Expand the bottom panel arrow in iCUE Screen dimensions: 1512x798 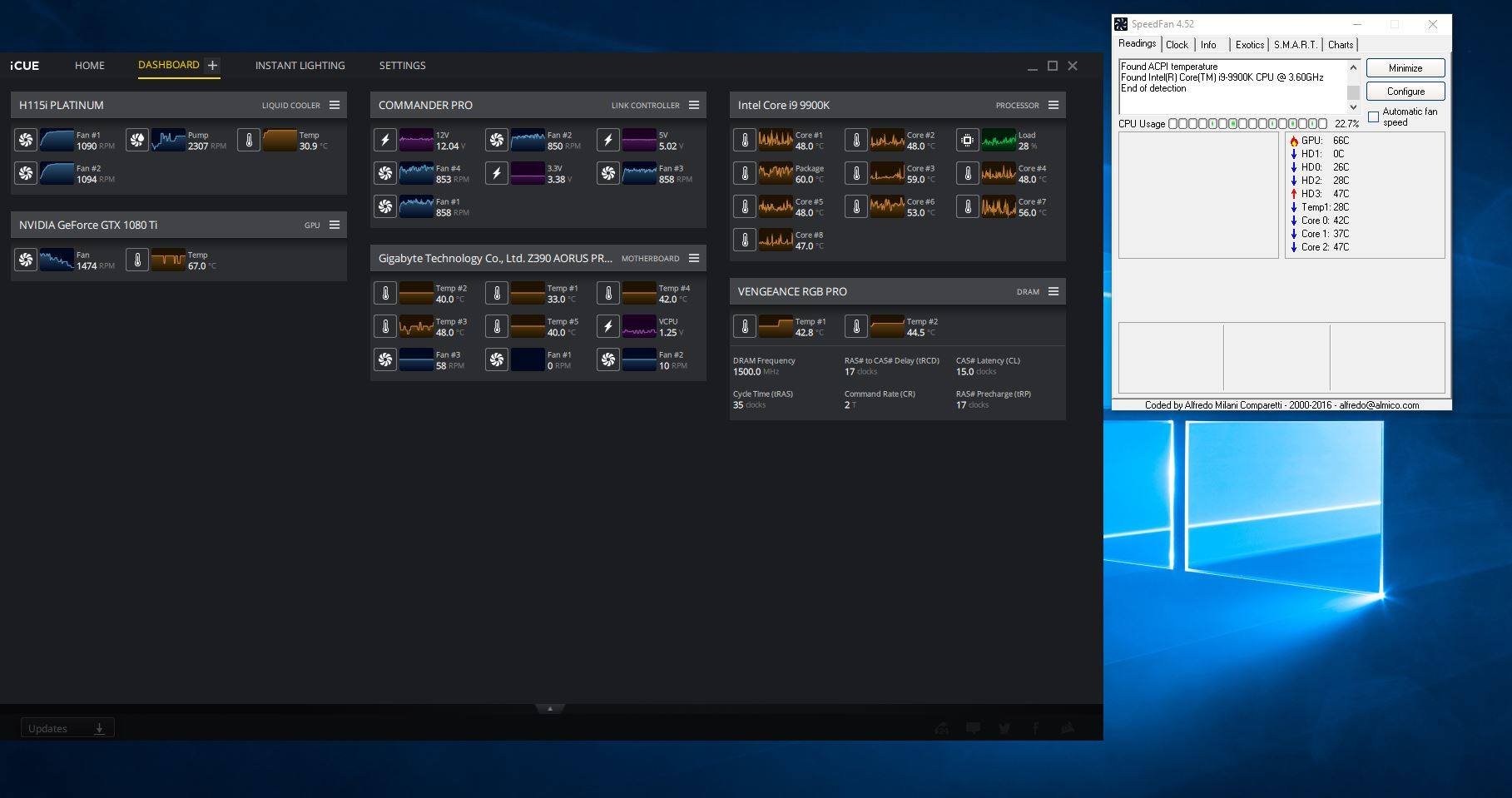[x=550, y=709]
